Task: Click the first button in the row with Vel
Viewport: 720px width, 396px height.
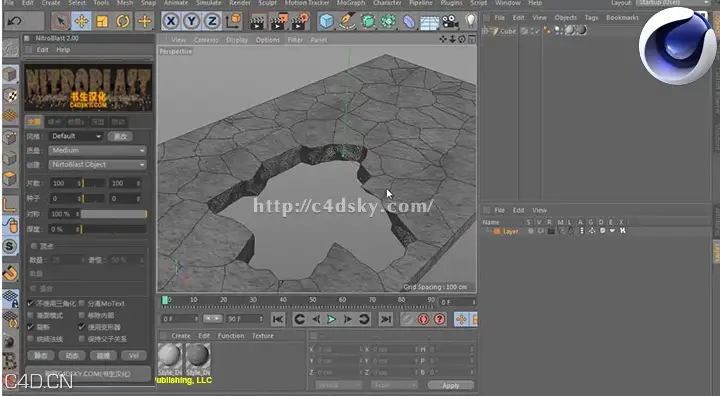Action: (40, 356)
